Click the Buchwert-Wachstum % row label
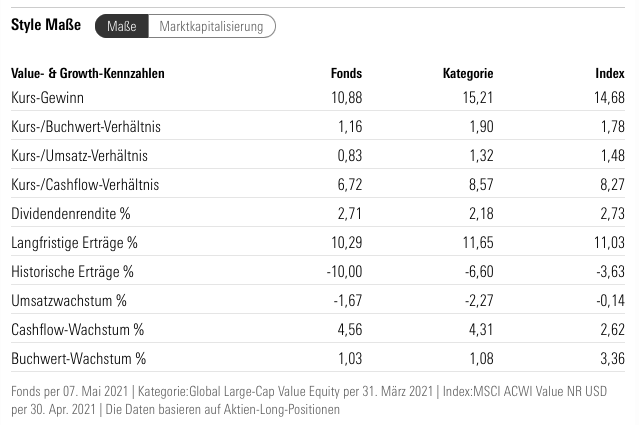639x425 pixels. pos(79,358)
